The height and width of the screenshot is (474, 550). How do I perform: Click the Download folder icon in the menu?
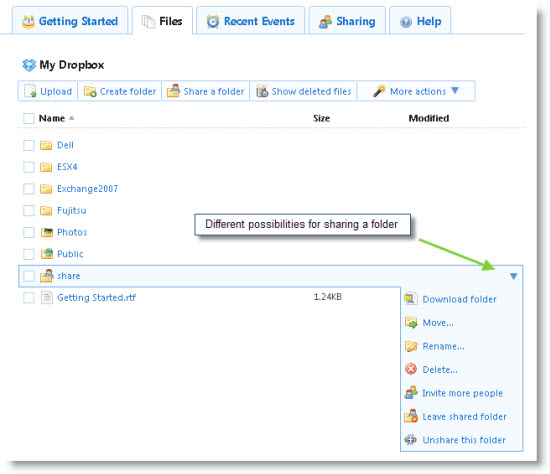click(411, 299)
